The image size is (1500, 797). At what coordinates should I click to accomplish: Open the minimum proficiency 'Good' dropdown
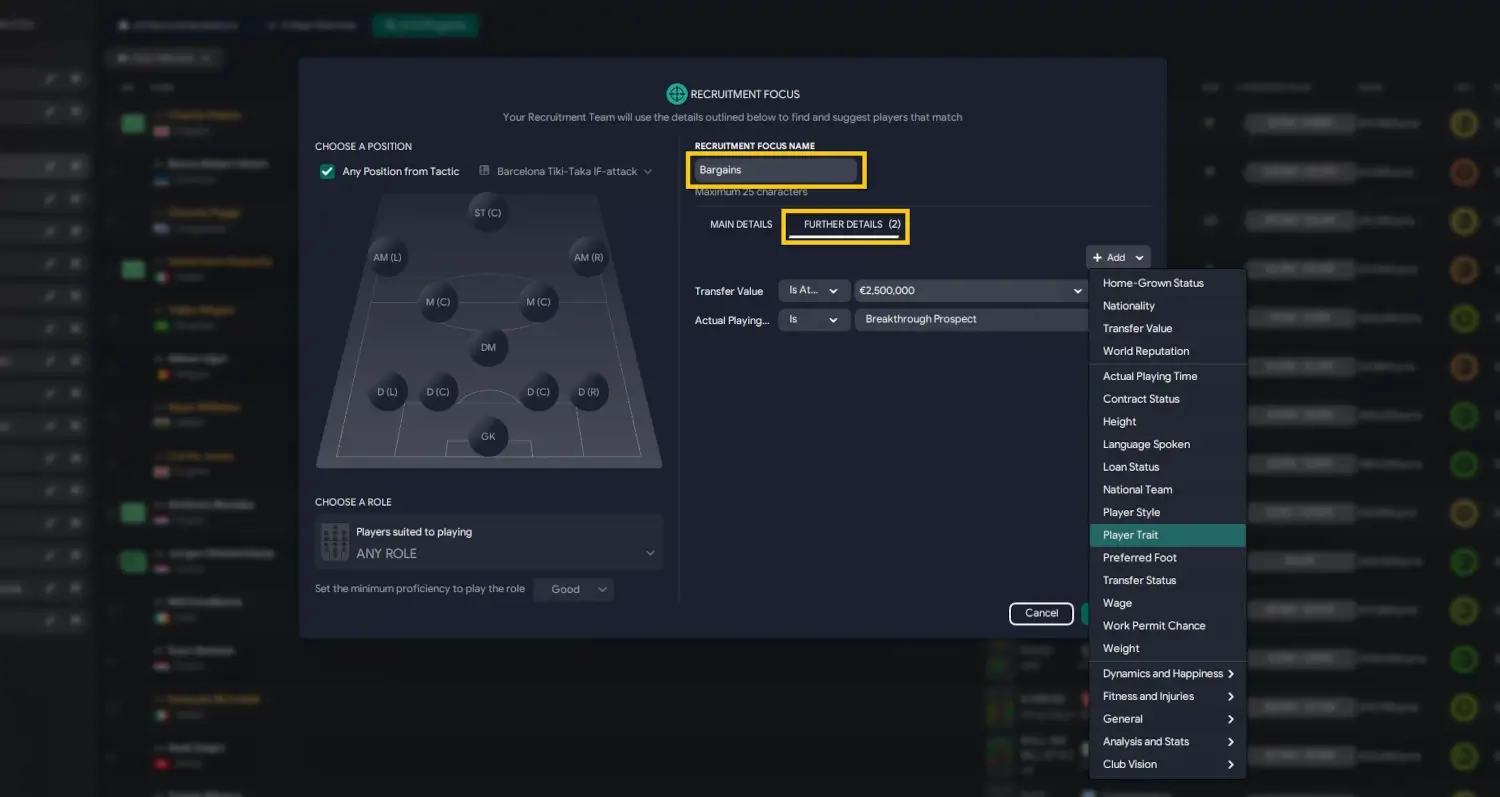point(574,589)
